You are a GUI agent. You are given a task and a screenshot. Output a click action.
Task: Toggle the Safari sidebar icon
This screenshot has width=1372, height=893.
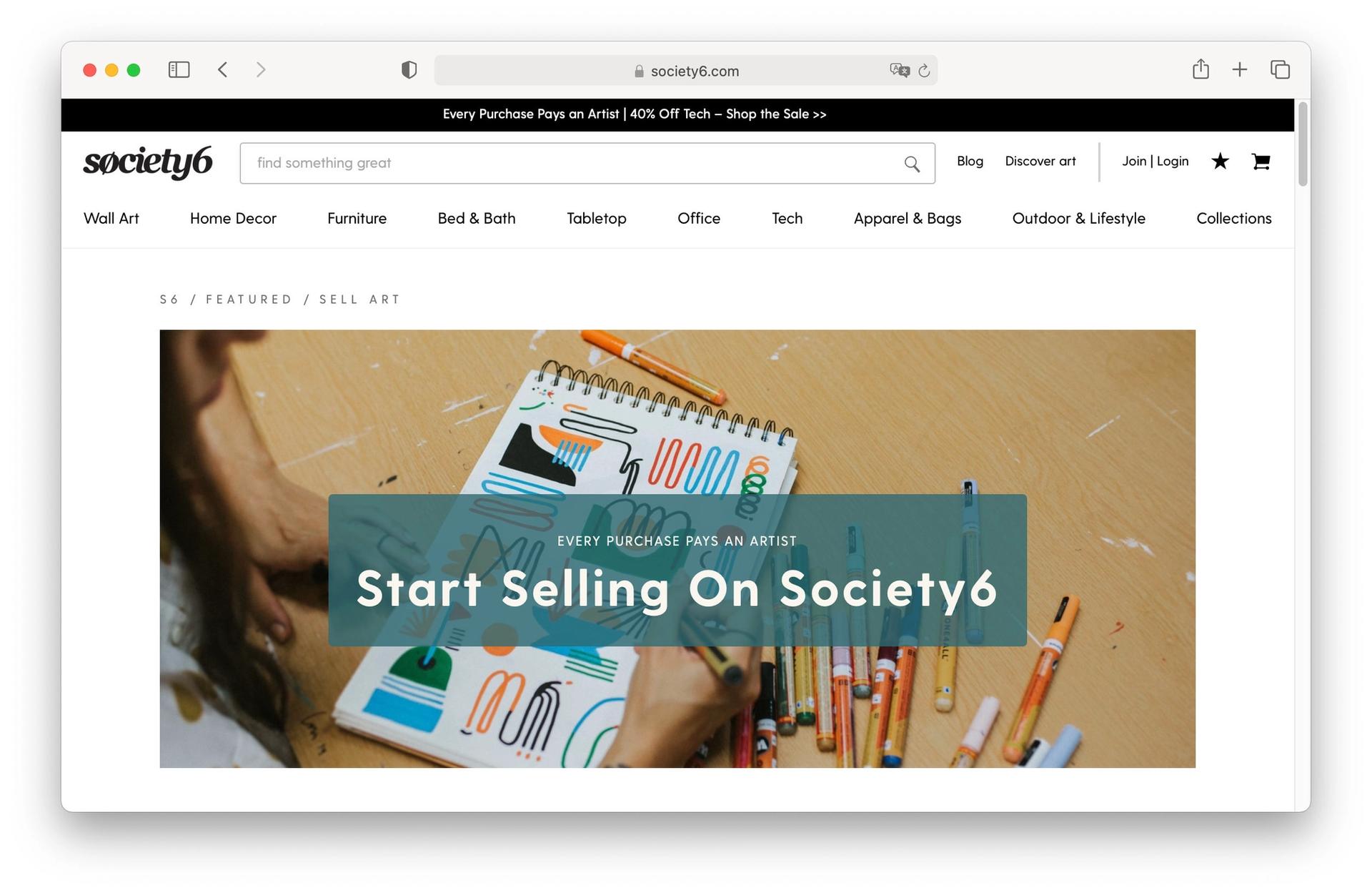pyautogui.click(x=179, y=69)
